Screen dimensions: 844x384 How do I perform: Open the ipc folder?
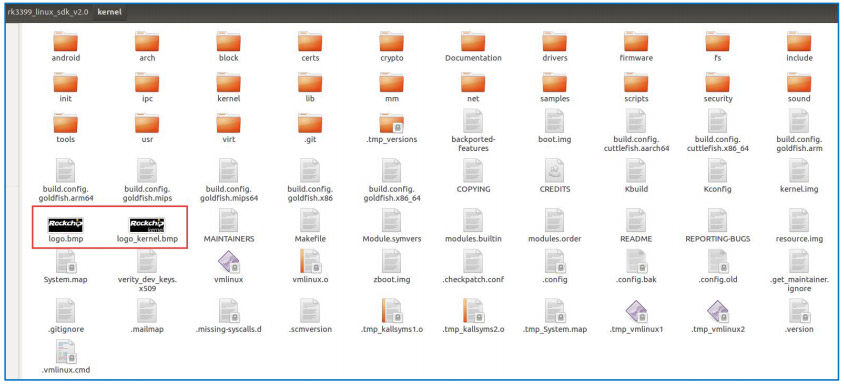point(147,82)
